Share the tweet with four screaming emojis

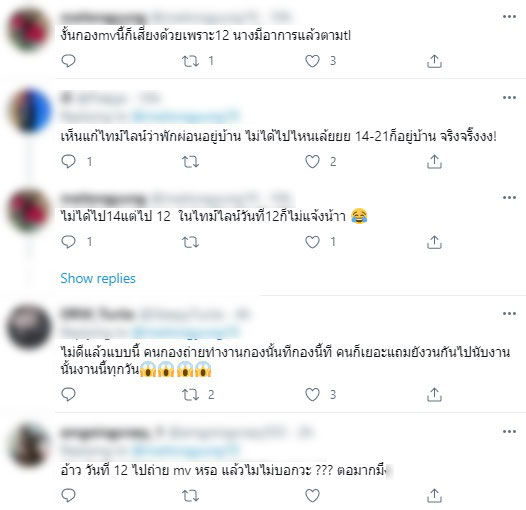pos(434,395)
